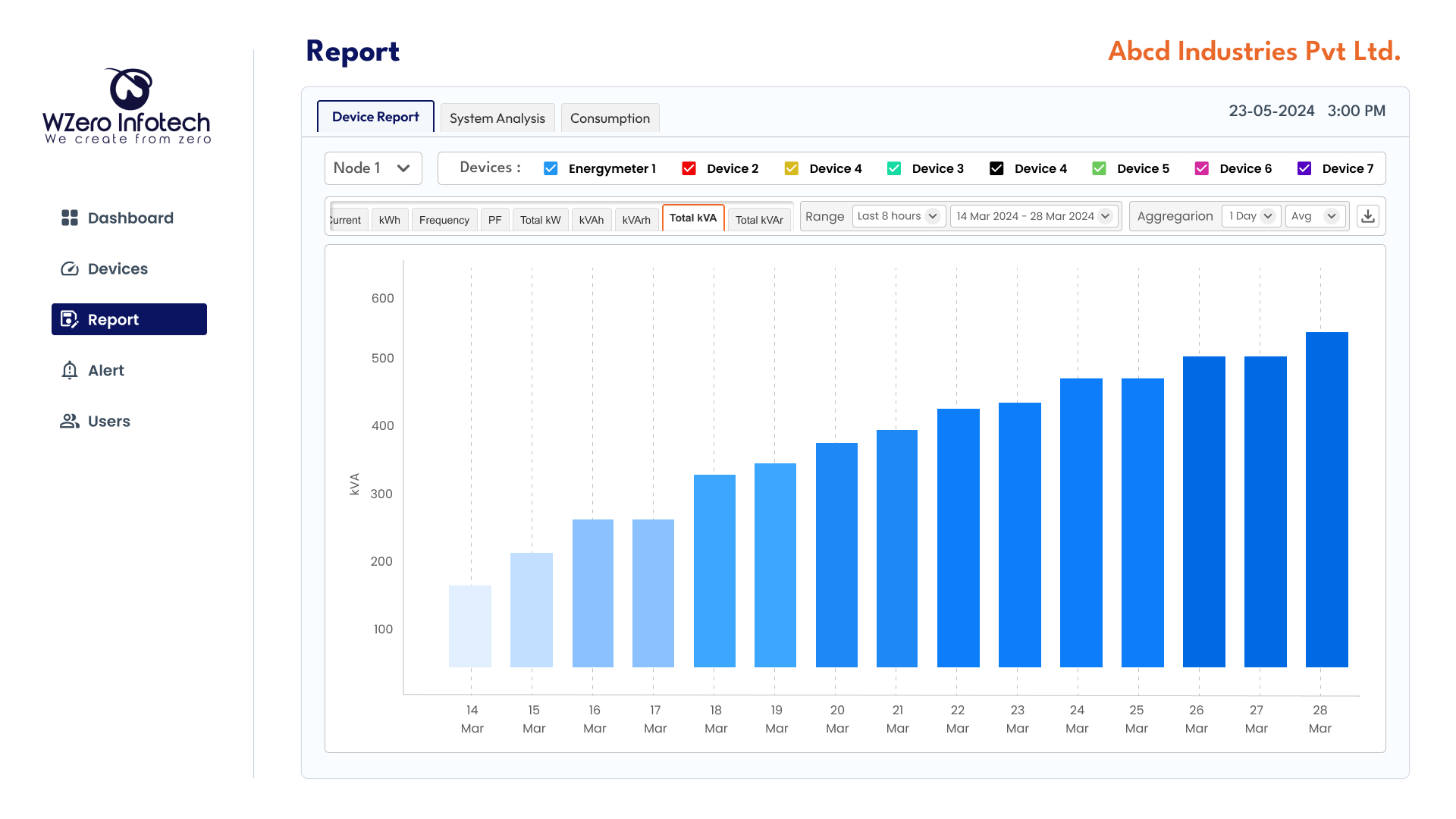
Task: Click the Report page heading
Action: [x=353, y=52]
